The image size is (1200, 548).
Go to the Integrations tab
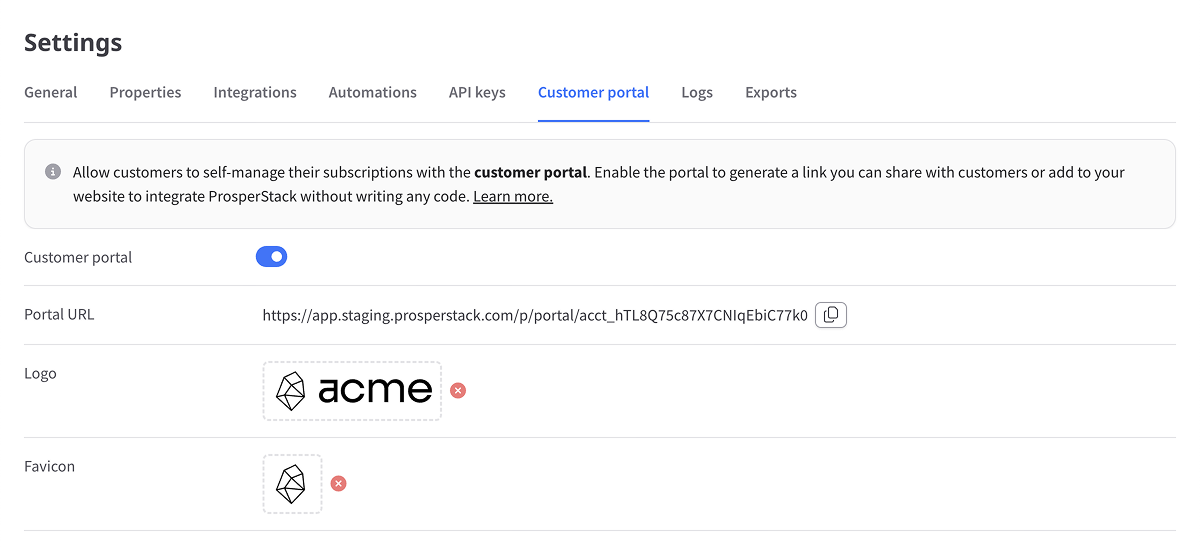tap(255, 92)
